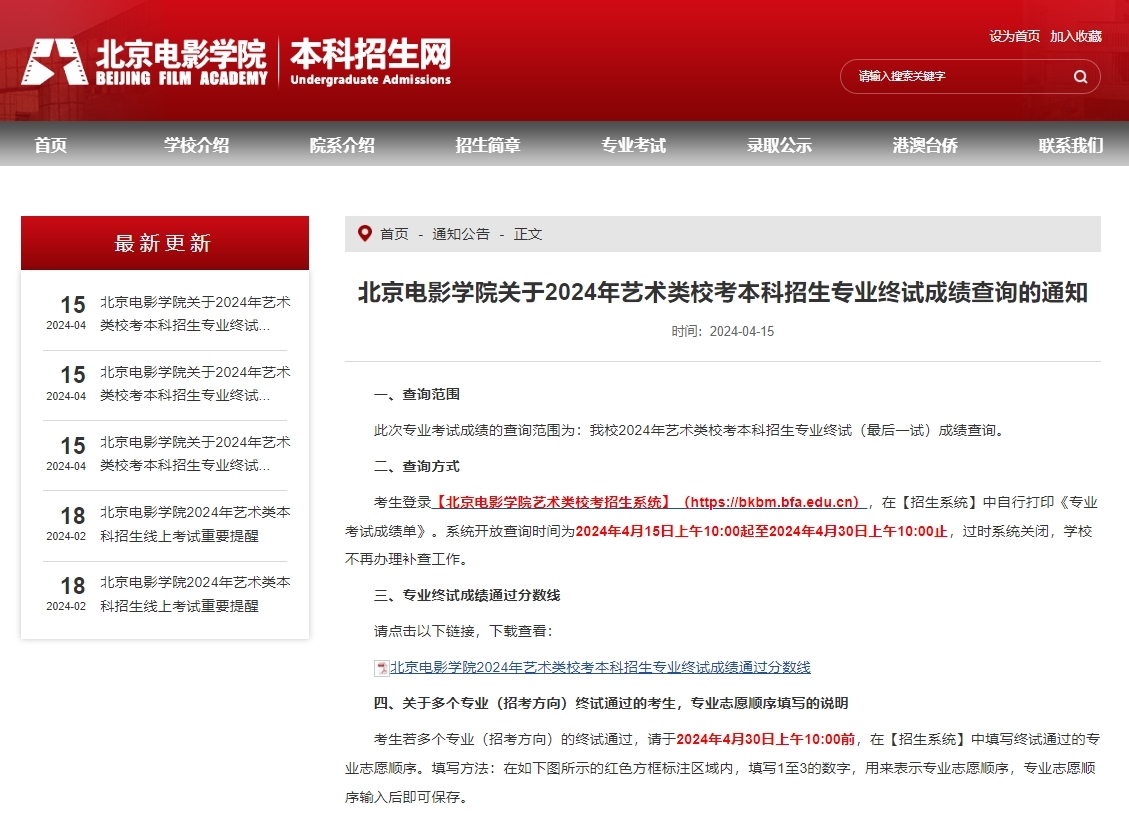Click 通知公告 in the breadcrumb
This screenshot has height=813, width=1129.
click(461, 234)
